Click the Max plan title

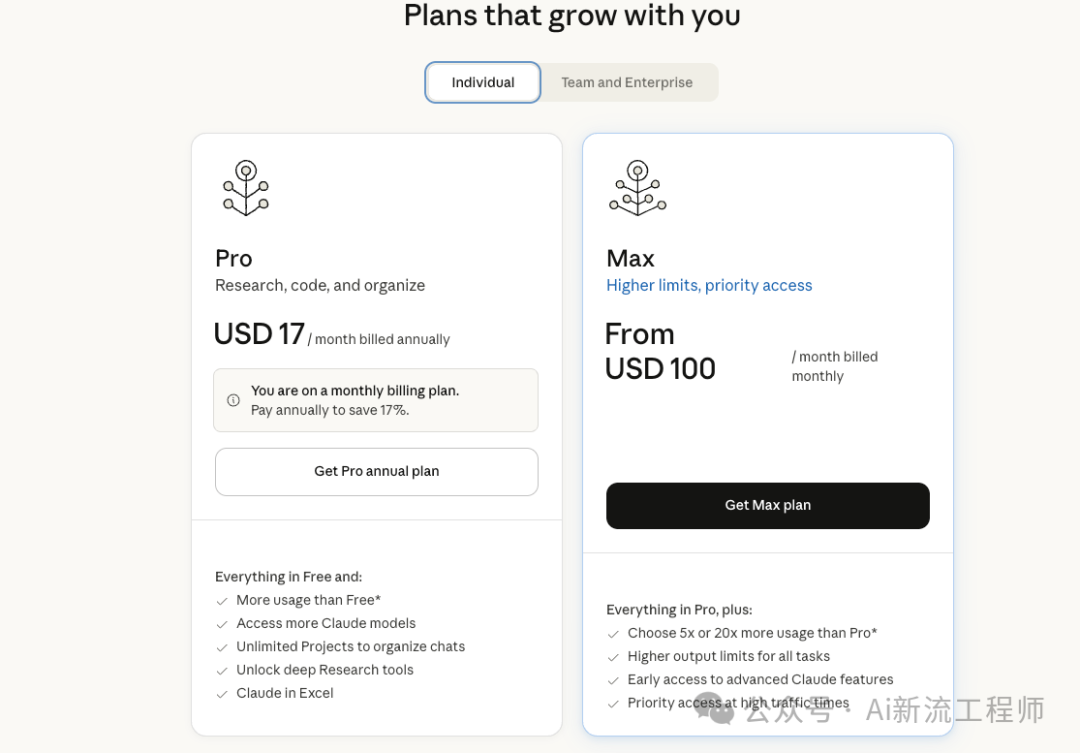[630, 259]
